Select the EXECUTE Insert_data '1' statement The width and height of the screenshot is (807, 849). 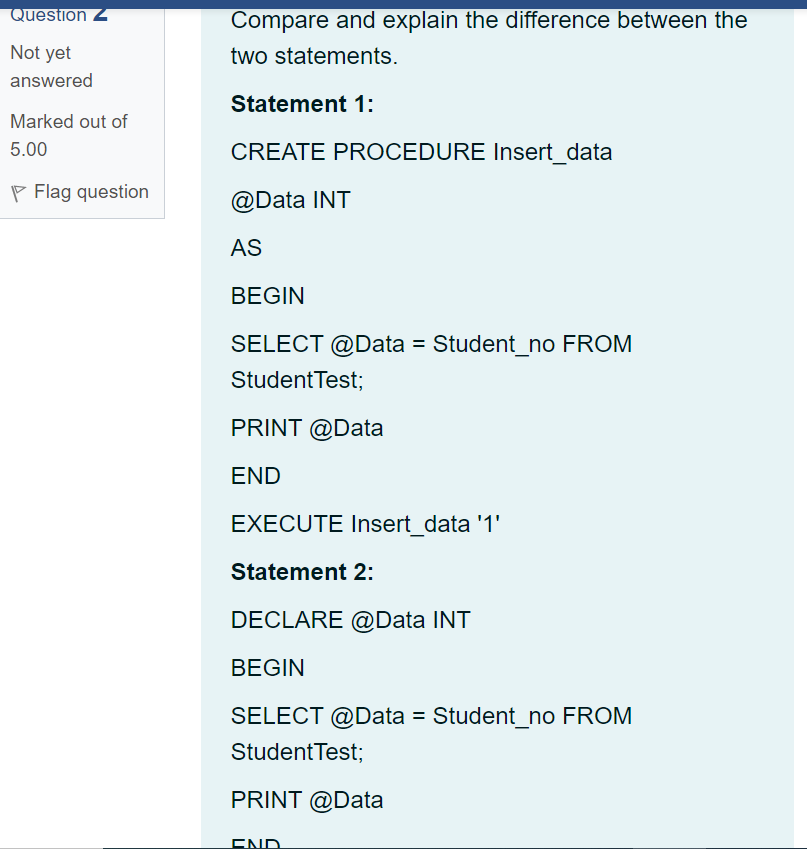point(365,523)
